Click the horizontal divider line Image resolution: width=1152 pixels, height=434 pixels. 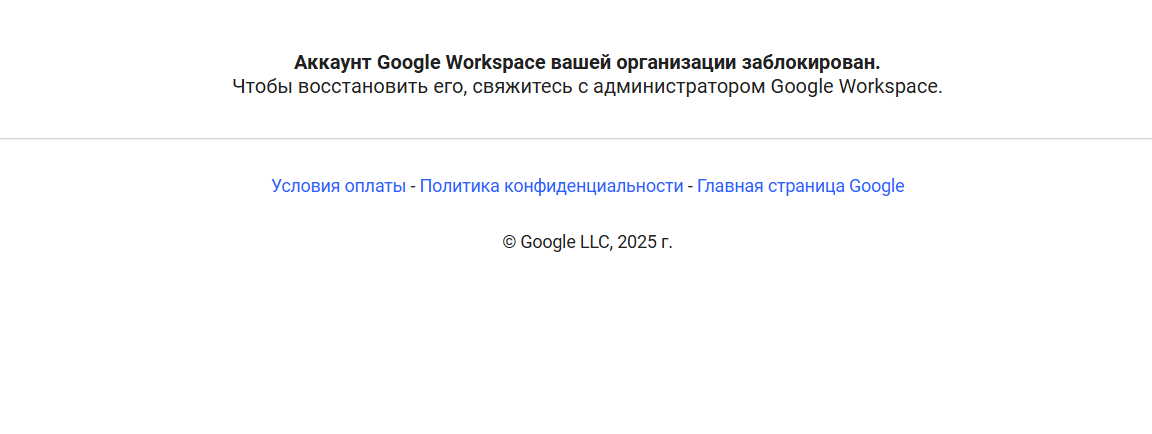point(576,138)
